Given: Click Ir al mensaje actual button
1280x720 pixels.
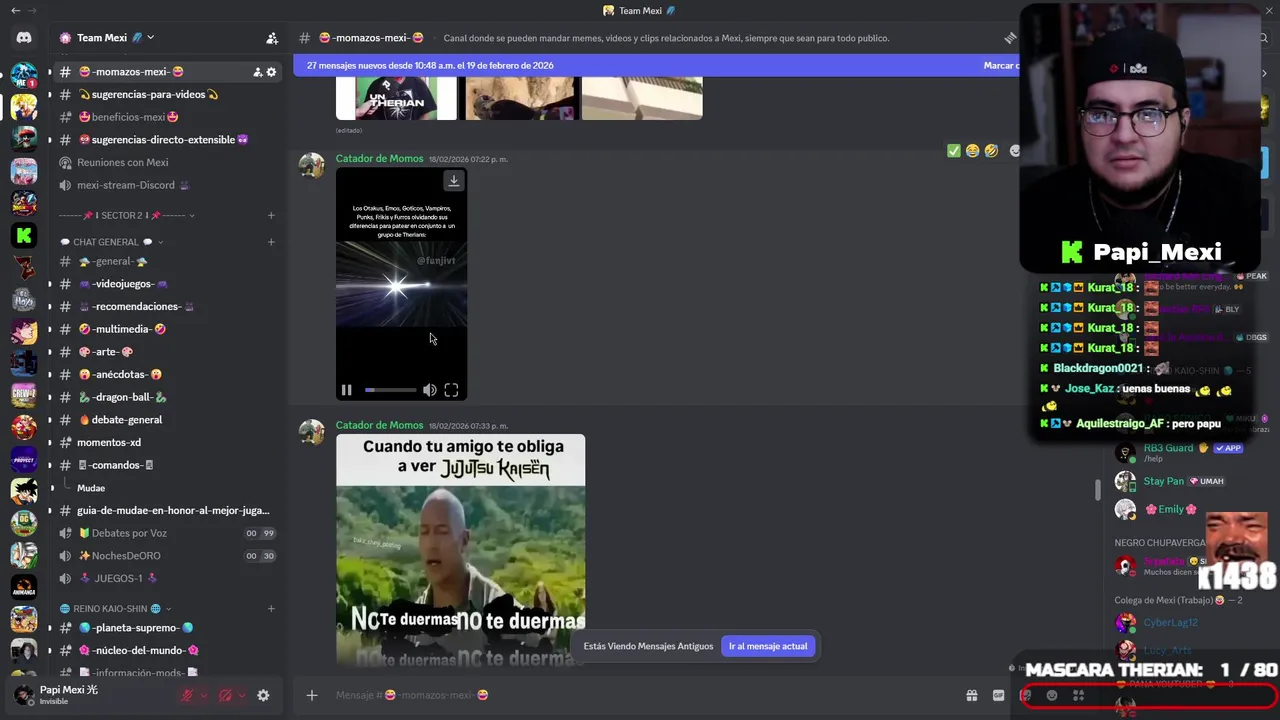Looking at the screenshot, I should click(x=768, y=646).
